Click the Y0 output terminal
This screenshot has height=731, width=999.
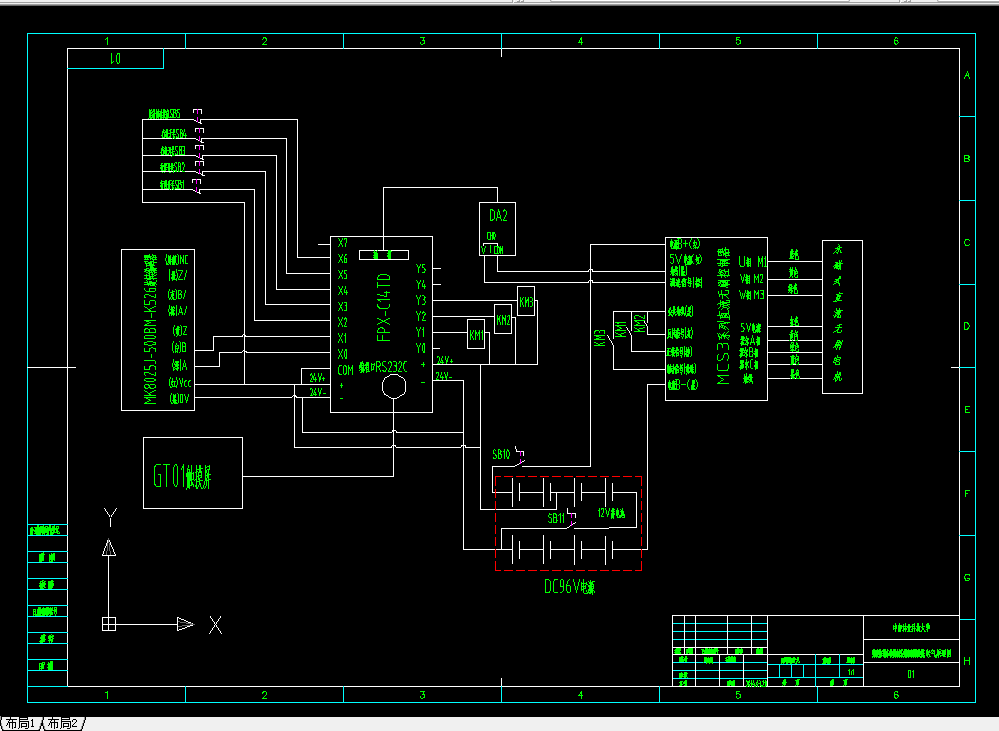[x=420, y=348]
